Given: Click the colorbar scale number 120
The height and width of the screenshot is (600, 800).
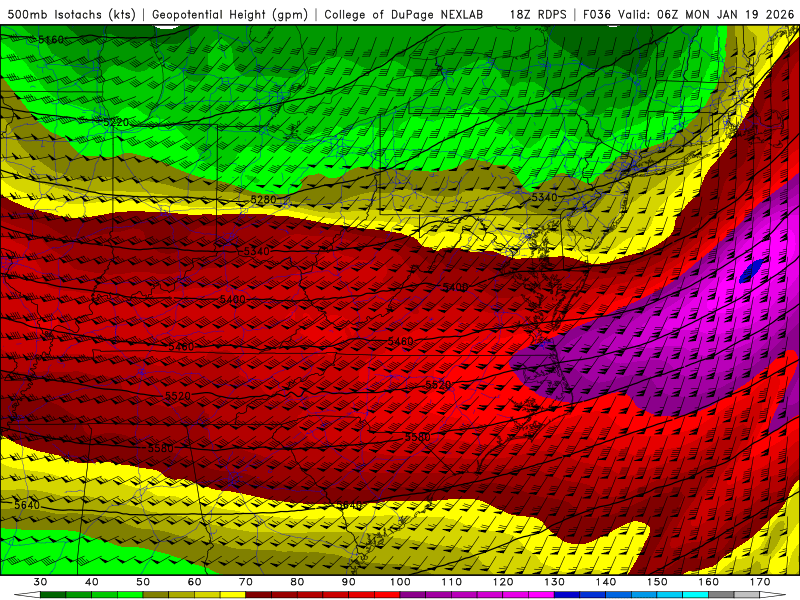Looking at the screenshot, I should click(x=503, y=582).
